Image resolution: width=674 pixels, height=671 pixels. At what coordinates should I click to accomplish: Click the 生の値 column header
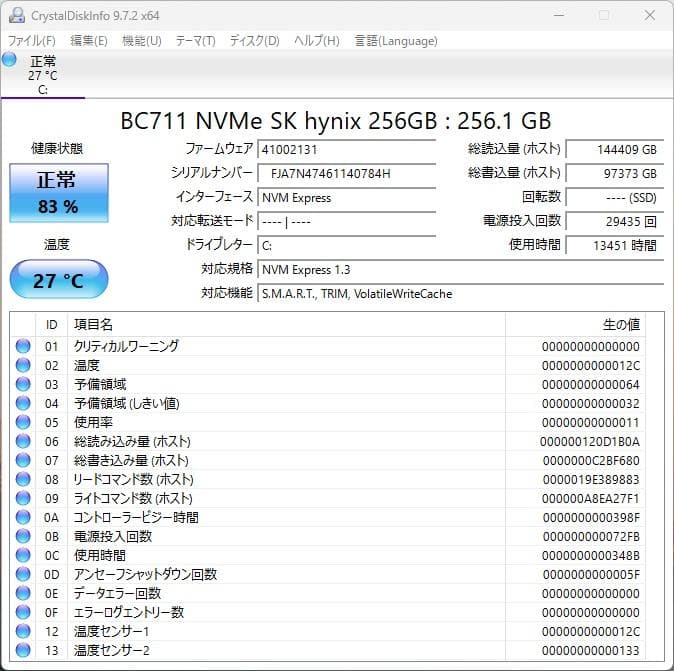point(575,325)
